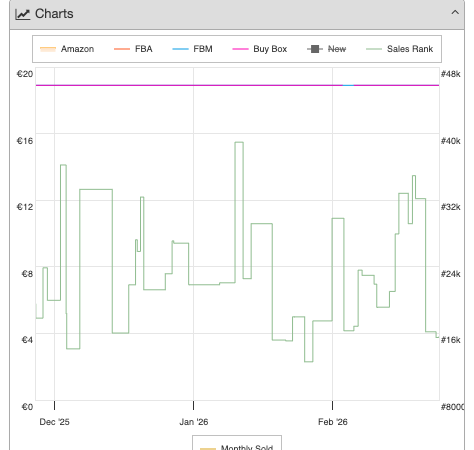
Task: Click the #40k rank axis label
Action: tap(451, 141)
